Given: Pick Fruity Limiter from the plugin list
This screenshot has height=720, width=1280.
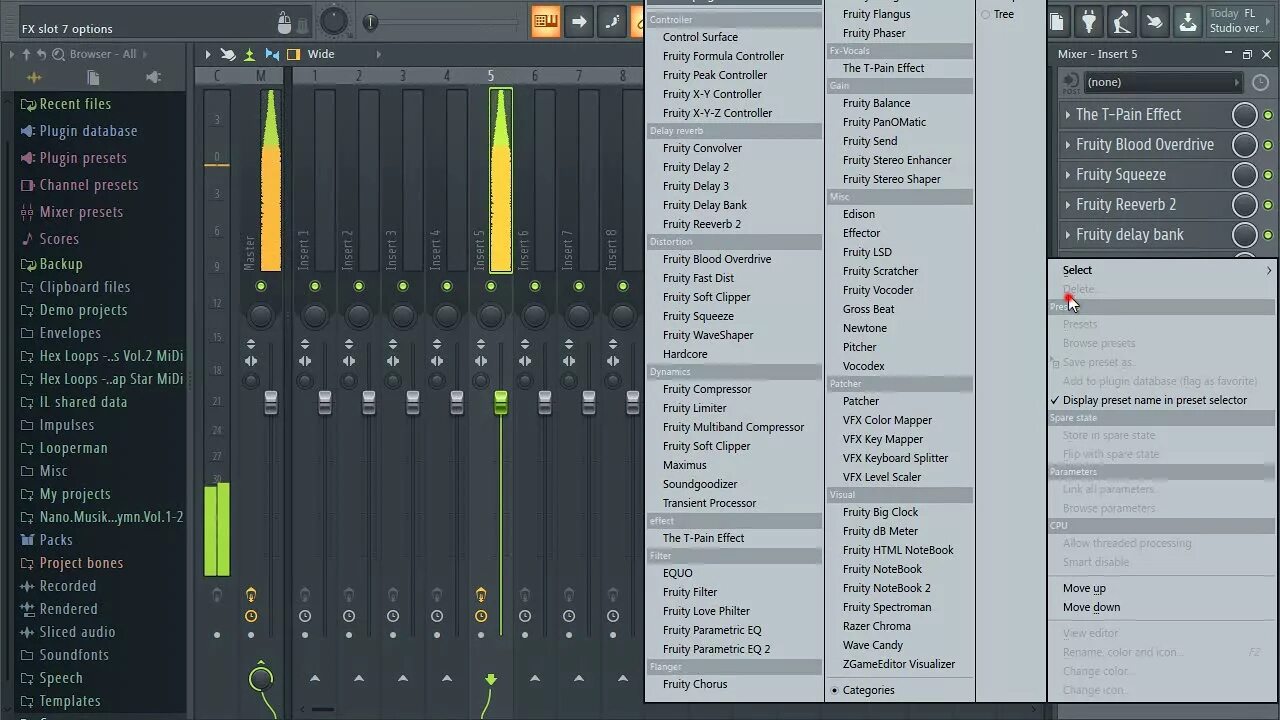Looking at the screenshot, I should [x=694, y=408].
